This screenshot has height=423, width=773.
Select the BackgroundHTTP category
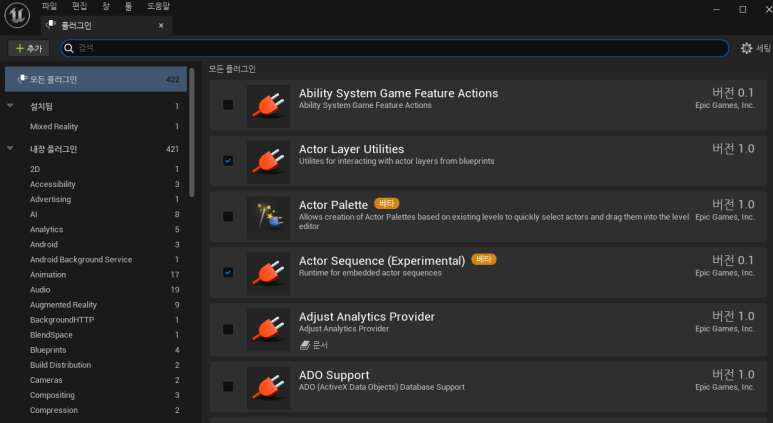[x=96, y=319]
